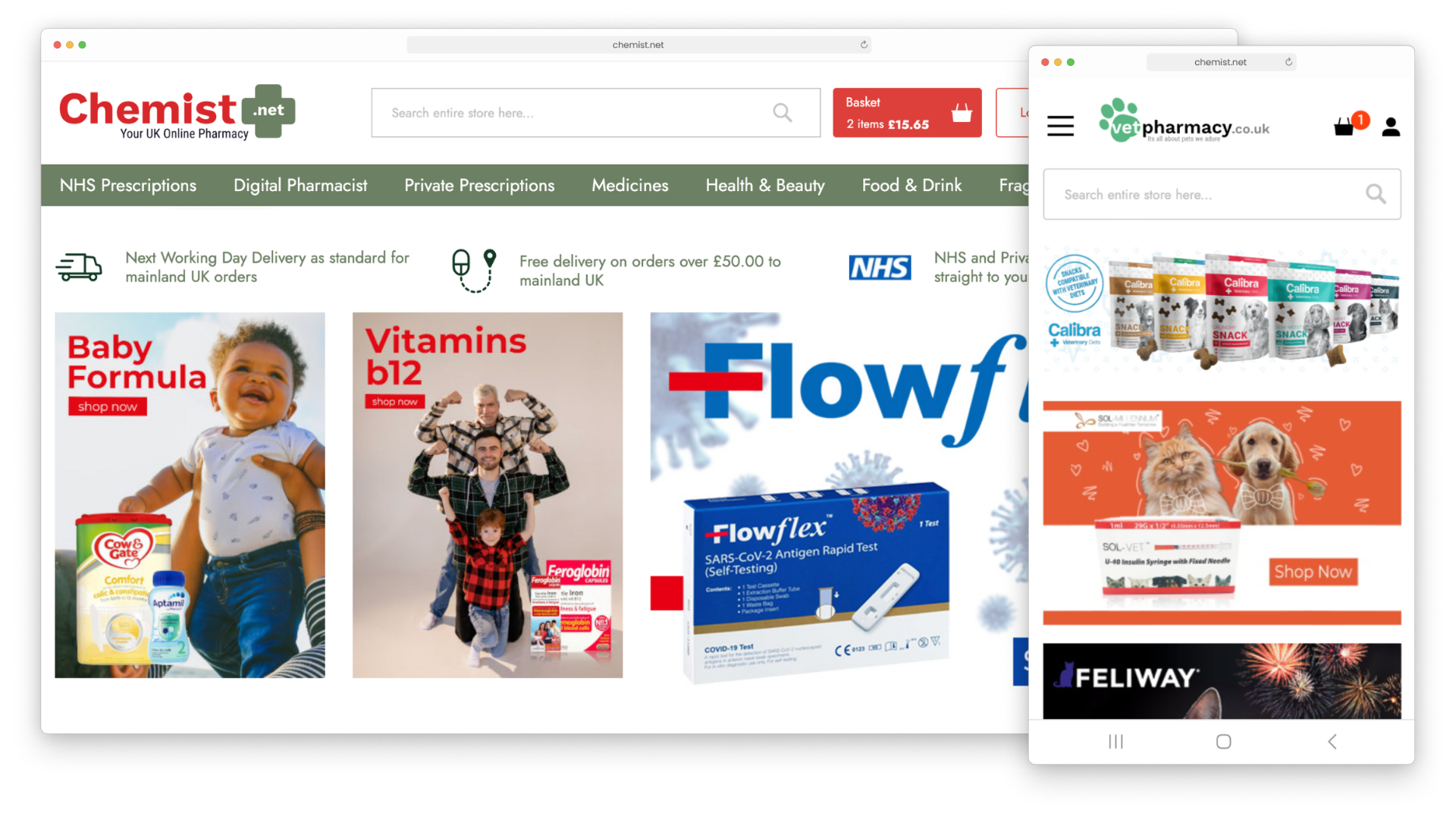Select the Health & Beauty menu tab

765,185
